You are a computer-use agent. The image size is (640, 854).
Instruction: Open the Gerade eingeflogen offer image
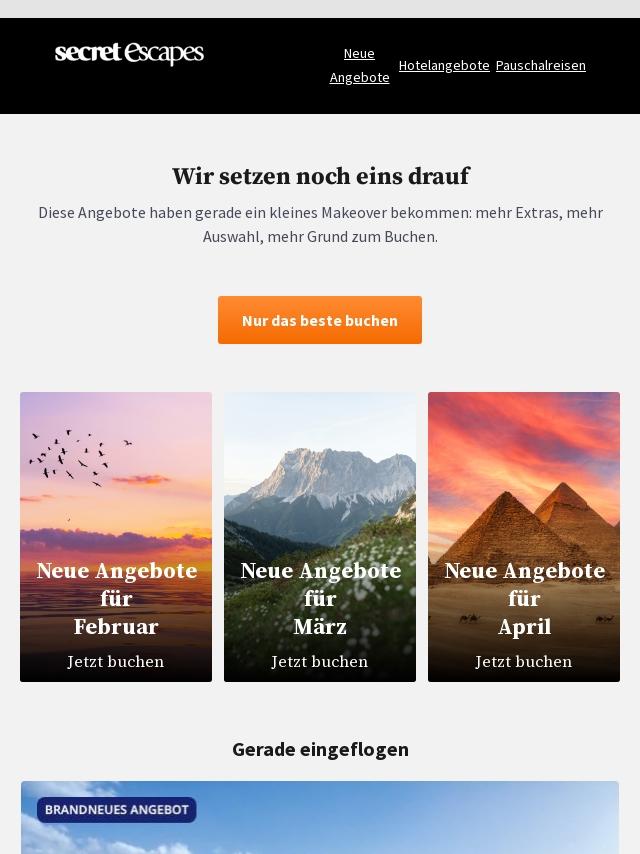[320, 818]
